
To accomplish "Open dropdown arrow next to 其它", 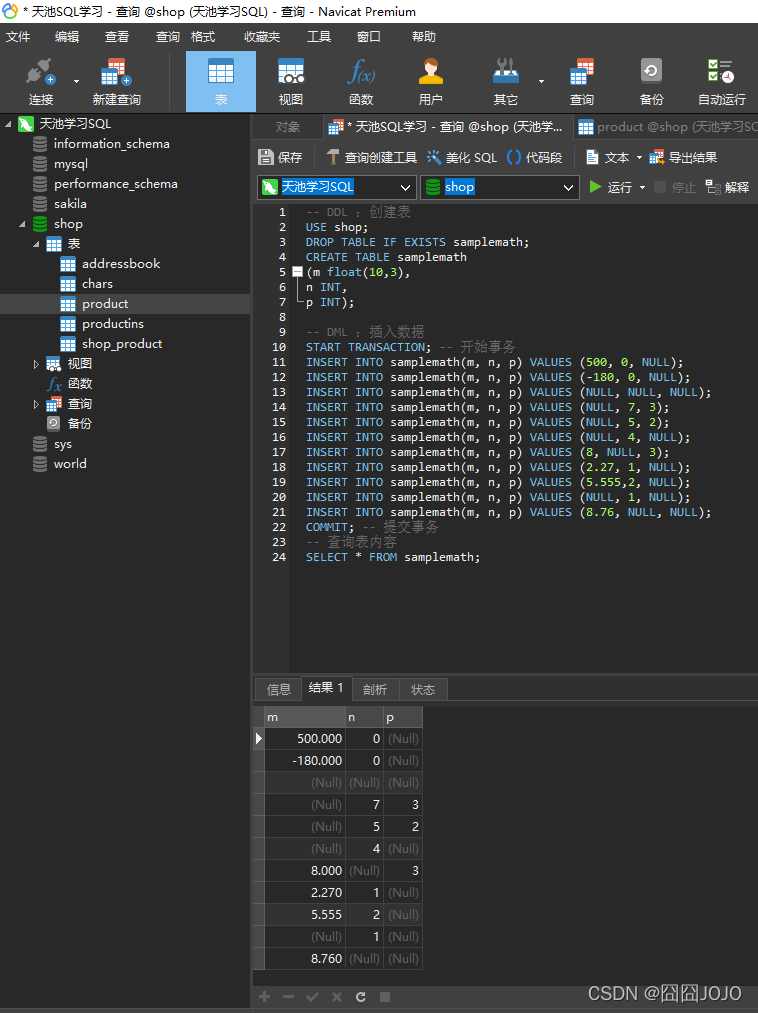I will (541, 81).
